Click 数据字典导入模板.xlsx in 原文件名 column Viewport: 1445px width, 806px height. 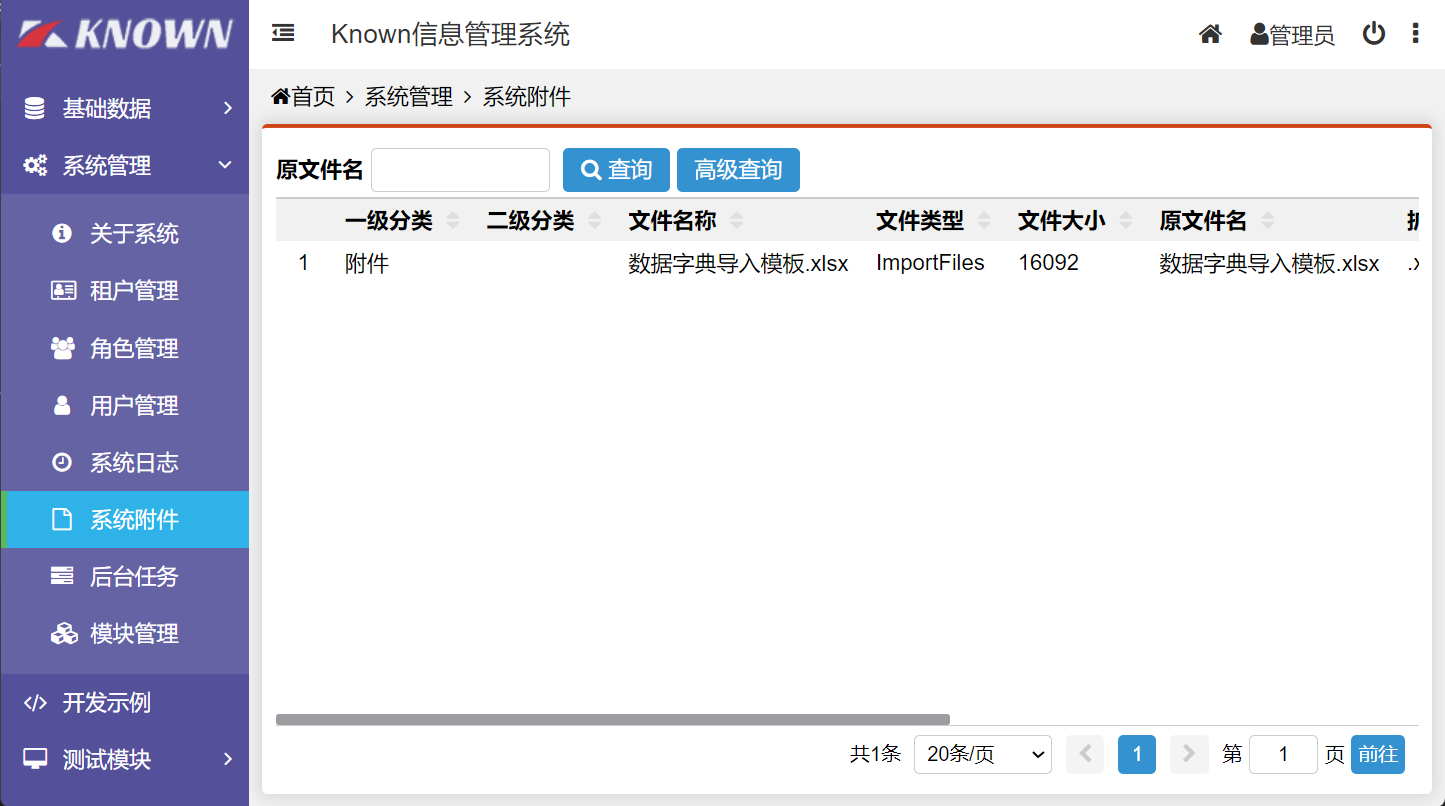[x=1270, y=264]
